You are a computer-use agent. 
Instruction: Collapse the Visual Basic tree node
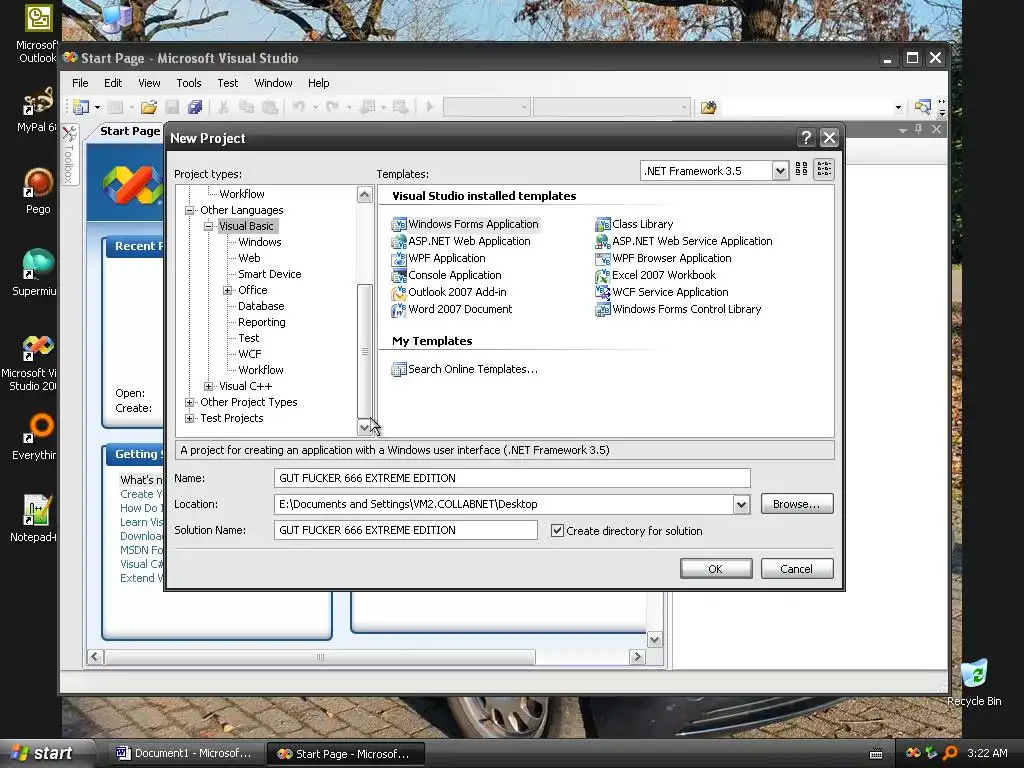[x=208, y=226]
